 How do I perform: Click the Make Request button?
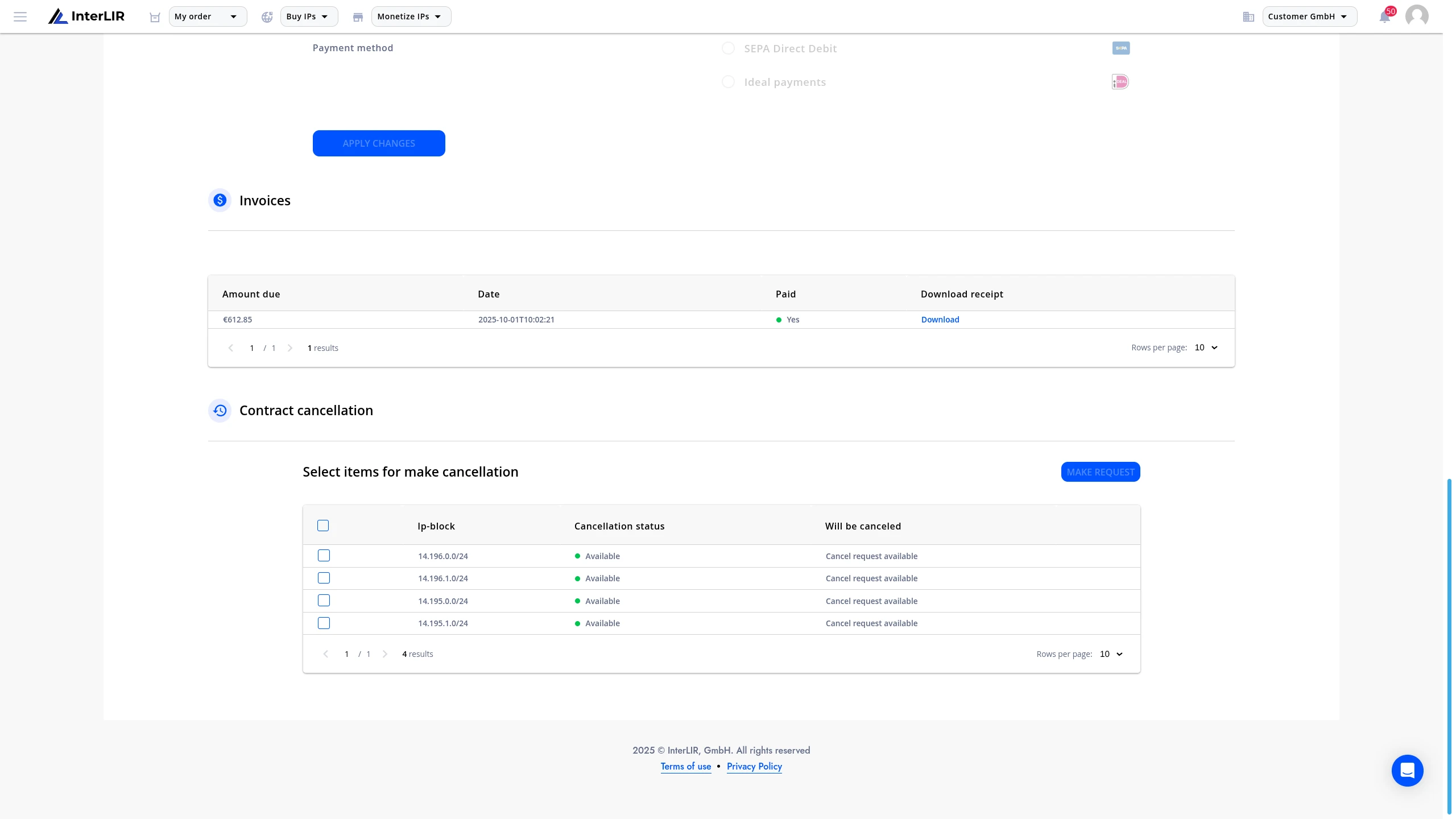1100,472
